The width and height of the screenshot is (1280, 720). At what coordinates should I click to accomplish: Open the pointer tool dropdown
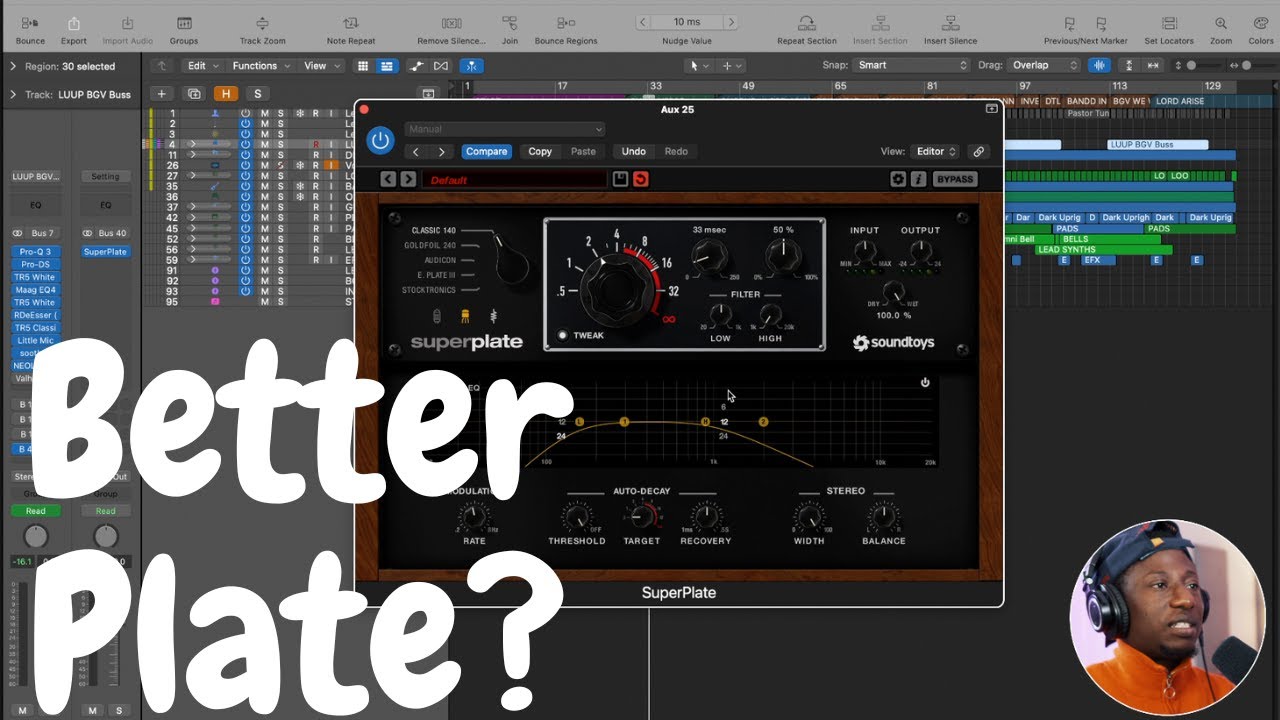pyautogui.click(x=698, y=65)
